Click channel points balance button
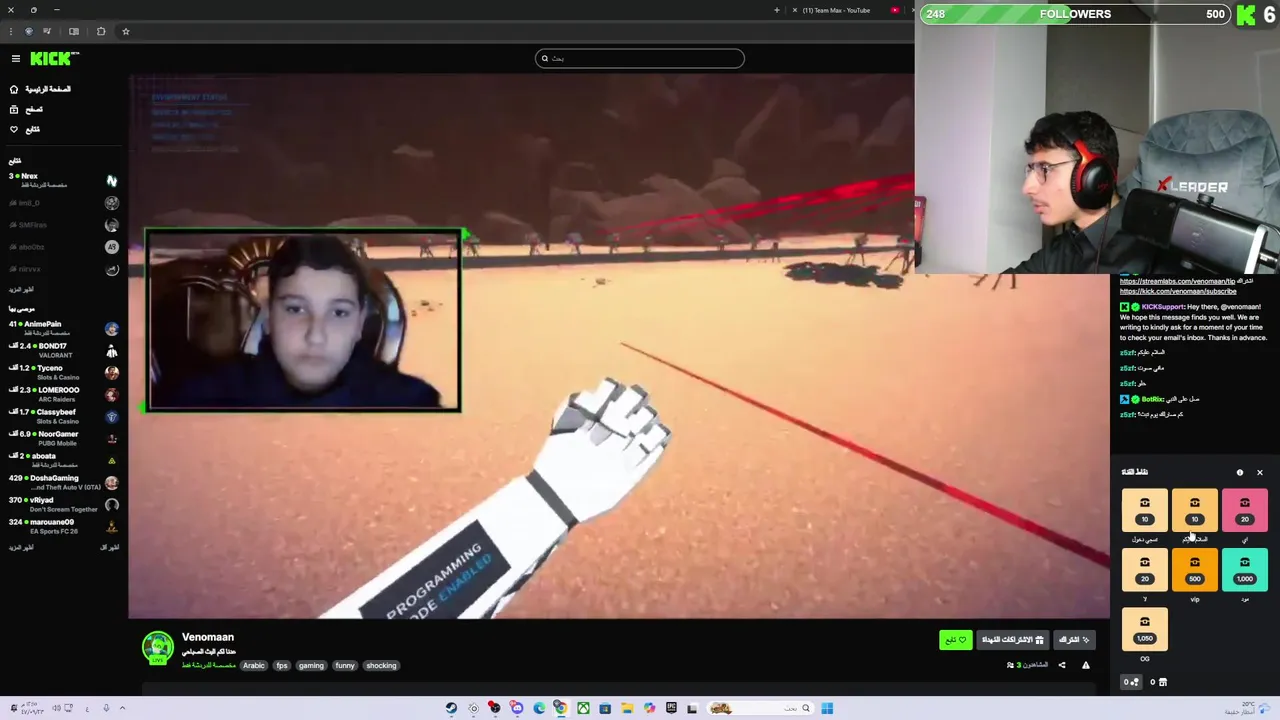The image size is (1280, 720). pyautogui.click(x=1131, y=682)
